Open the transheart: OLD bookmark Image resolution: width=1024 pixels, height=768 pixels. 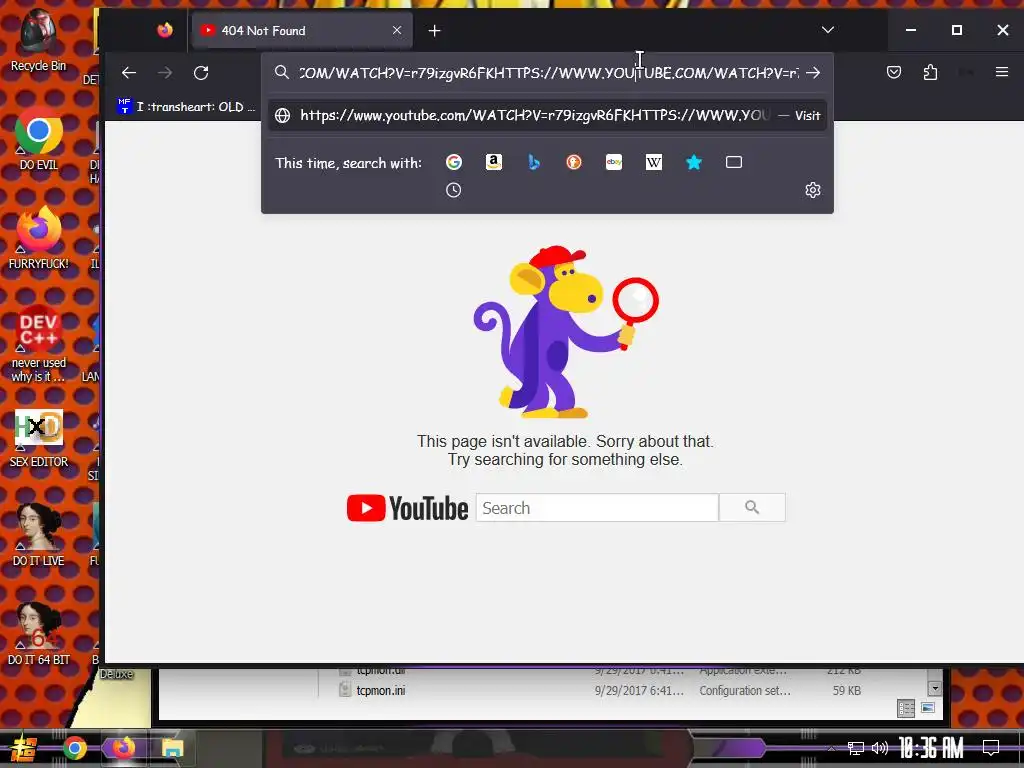tap(187, 106)
